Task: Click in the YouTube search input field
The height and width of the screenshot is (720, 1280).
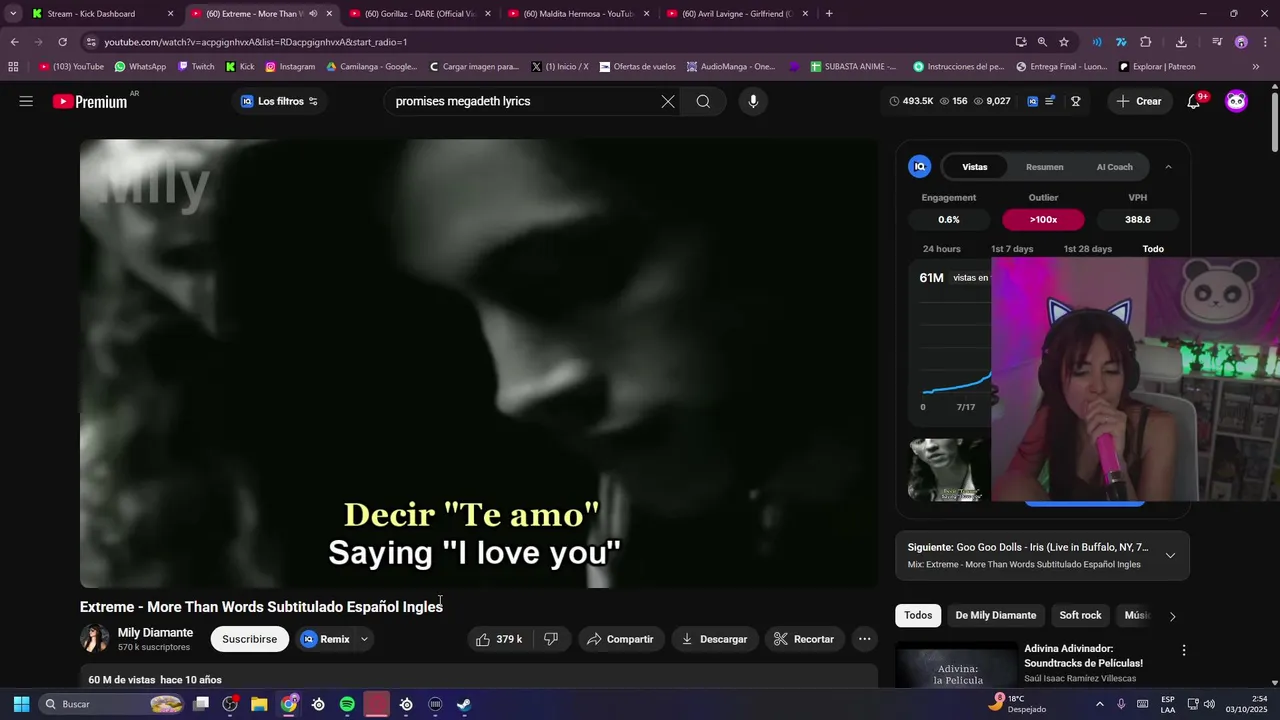Action: tap(520, 101)
